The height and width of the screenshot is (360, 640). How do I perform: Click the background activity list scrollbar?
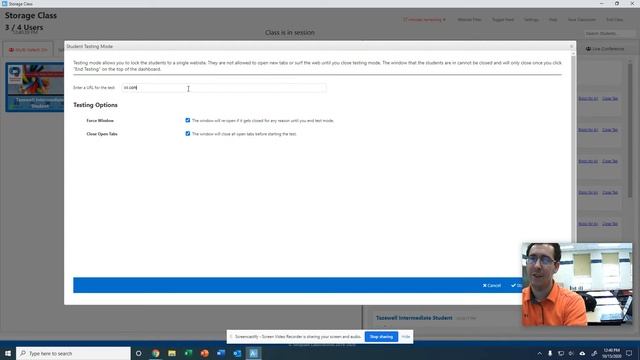[630, 131]
